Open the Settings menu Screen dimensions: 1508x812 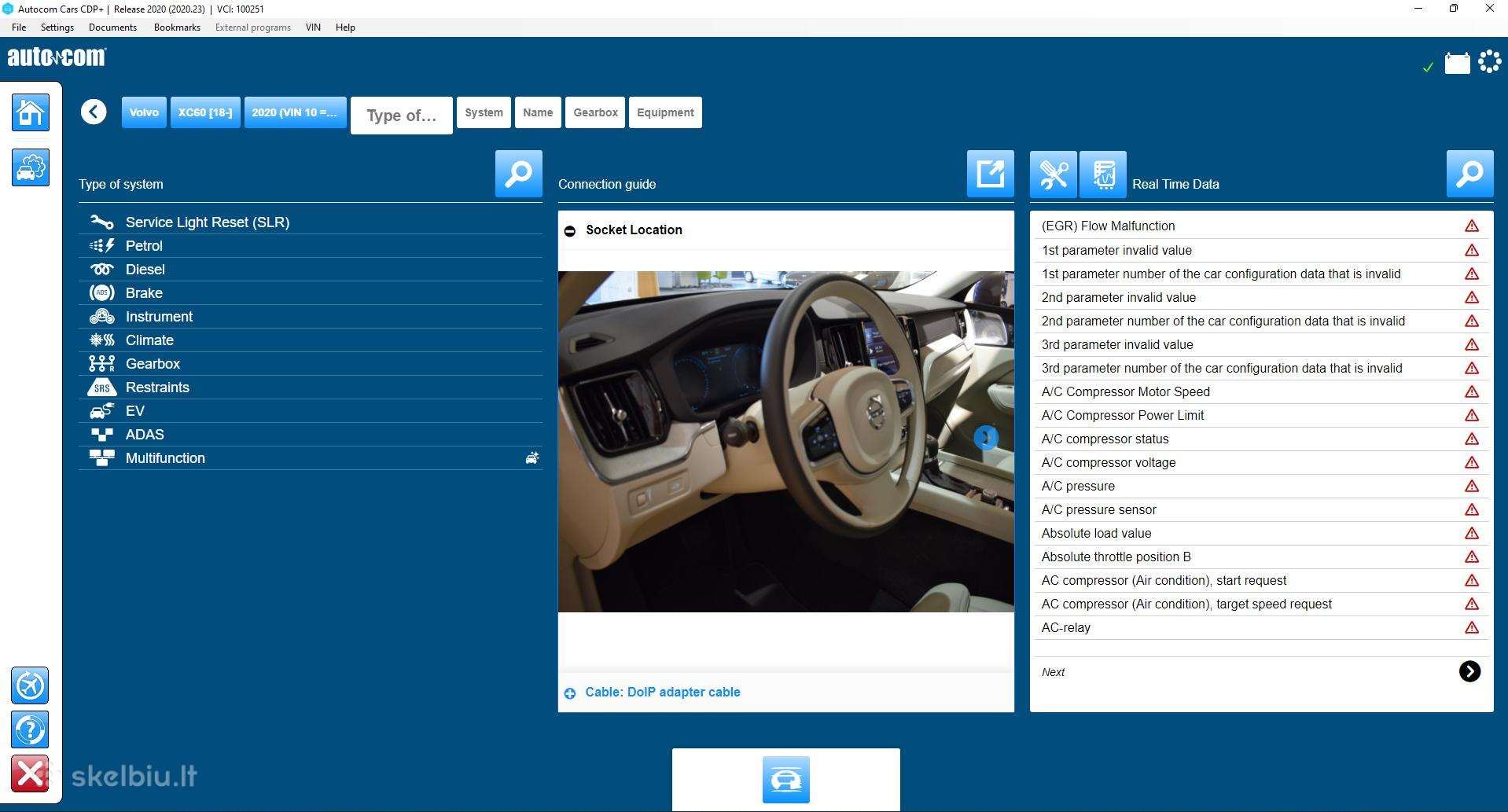coord(57,28)
